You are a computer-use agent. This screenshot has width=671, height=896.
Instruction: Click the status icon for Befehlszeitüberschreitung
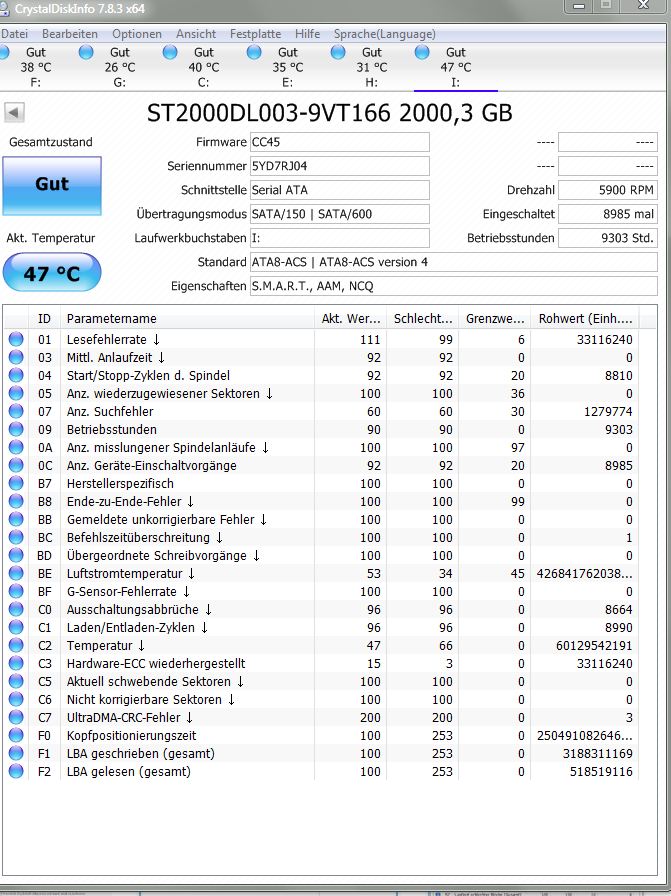coord(16,538)
